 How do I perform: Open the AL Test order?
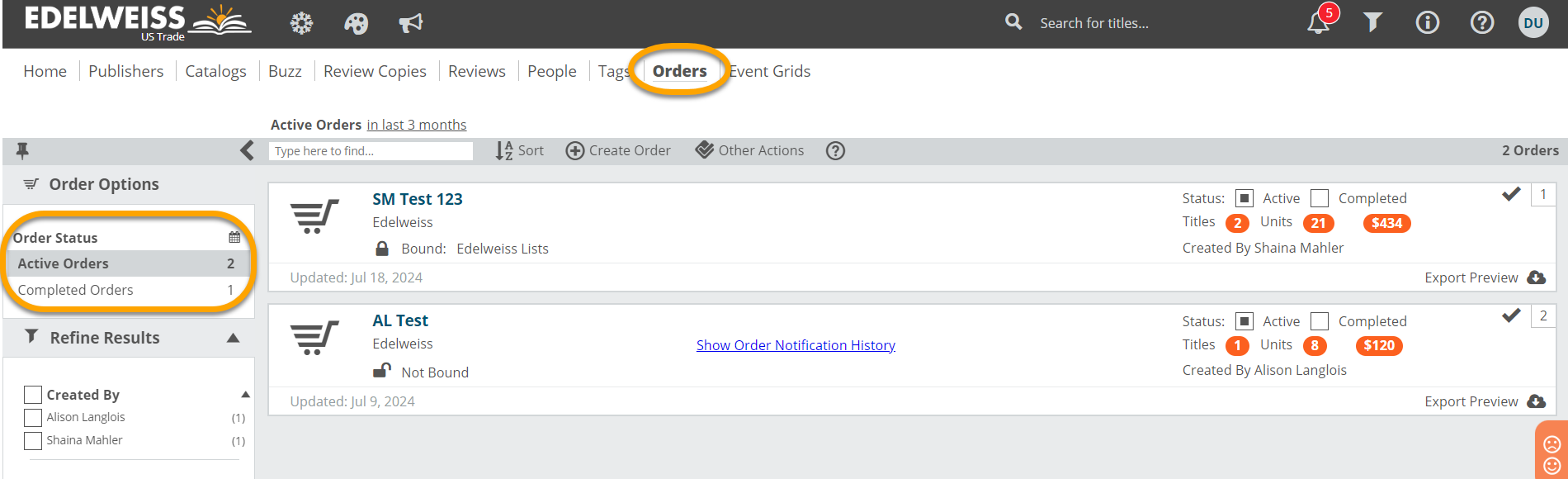pos(400,320)
